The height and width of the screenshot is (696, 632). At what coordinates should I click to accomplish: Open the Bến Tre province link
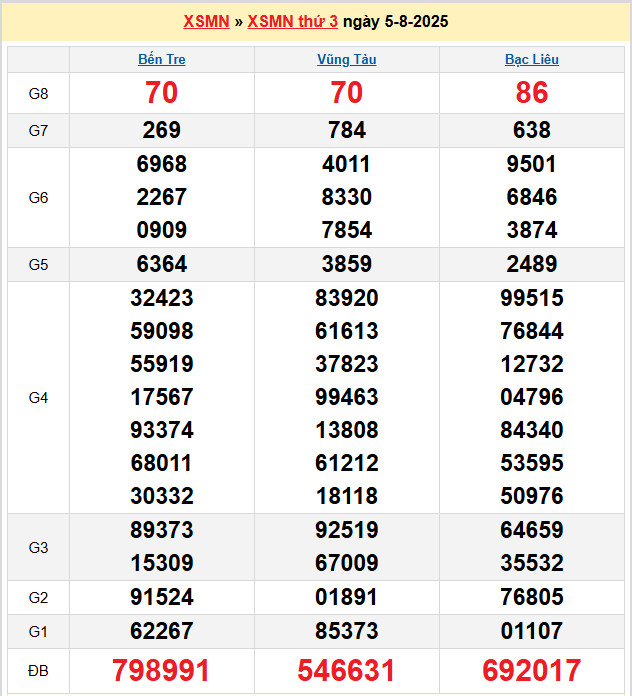162,59
